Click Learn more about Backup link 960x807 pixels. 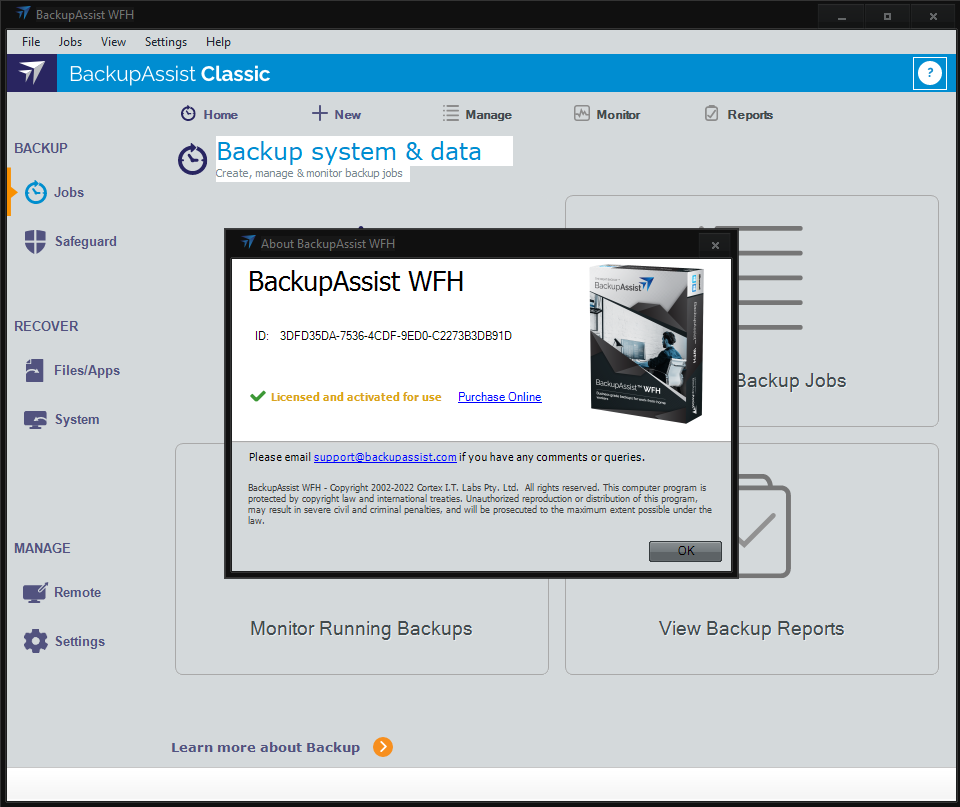(x=265, y=747)
